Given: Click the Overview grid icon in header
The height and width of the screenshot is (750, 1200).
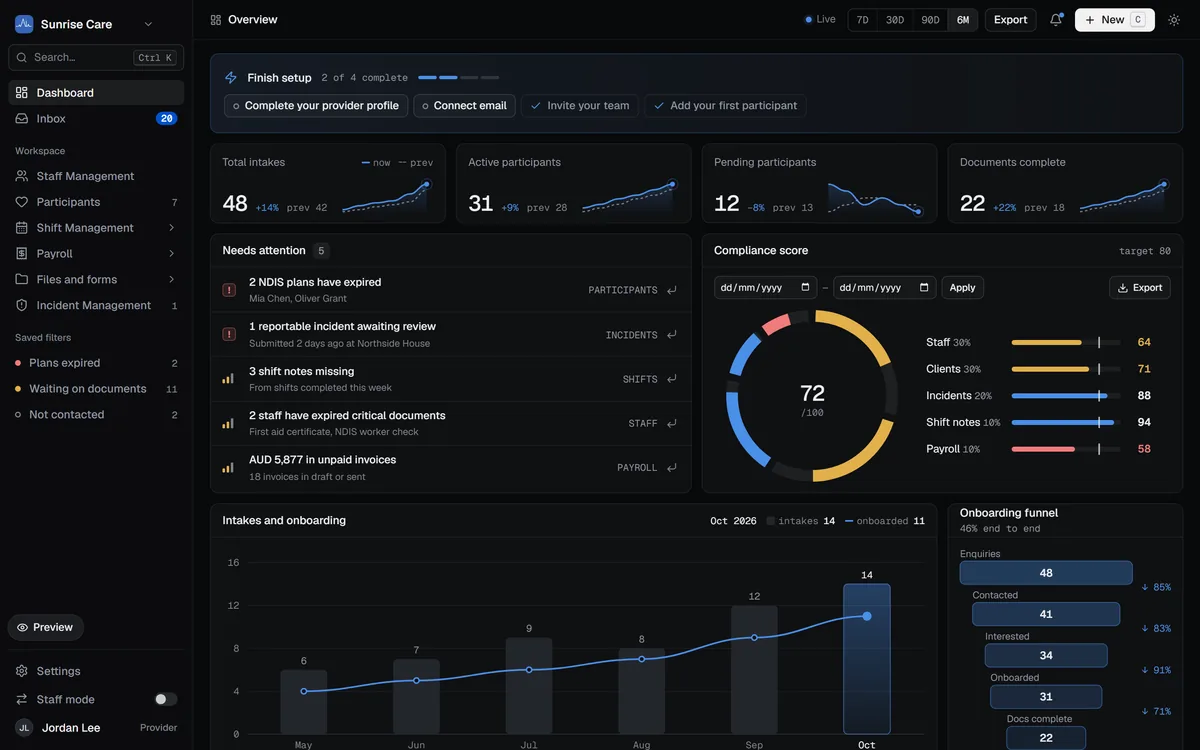Looking at the screenshot, I should tap(216, 20).
